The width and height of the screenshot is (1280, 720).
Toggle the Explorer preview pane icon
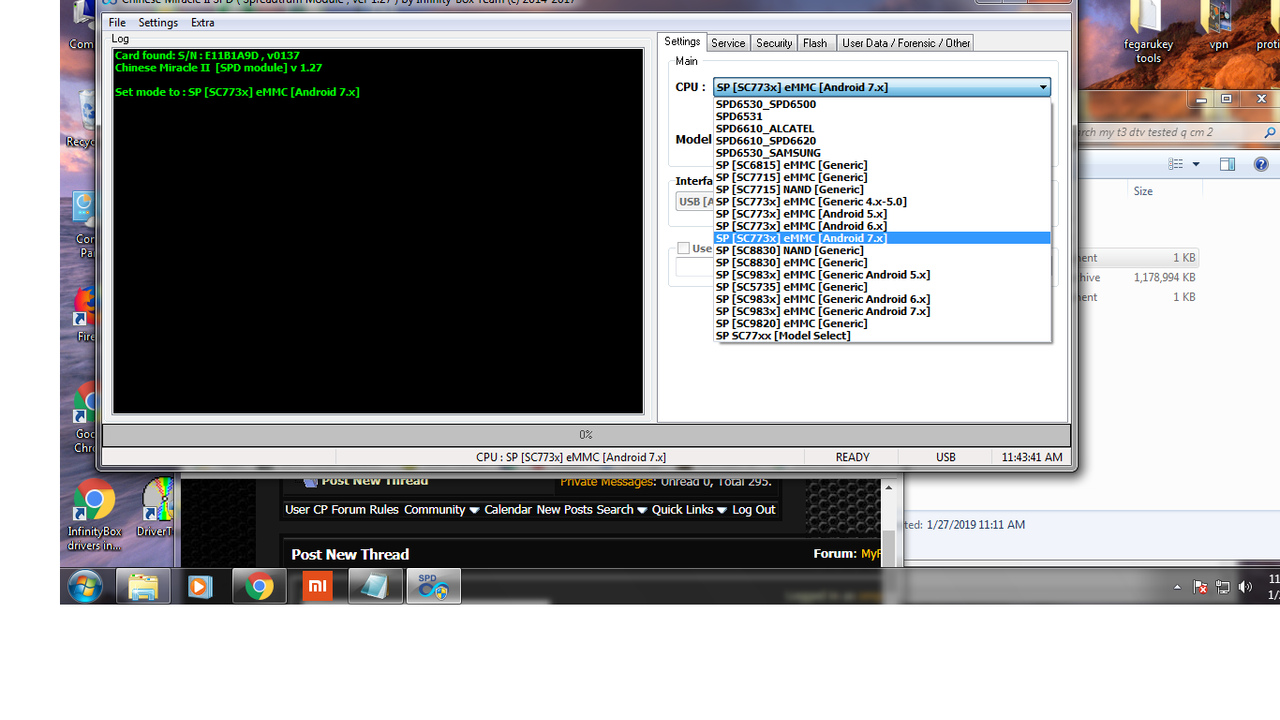(x=1227, y=164)
